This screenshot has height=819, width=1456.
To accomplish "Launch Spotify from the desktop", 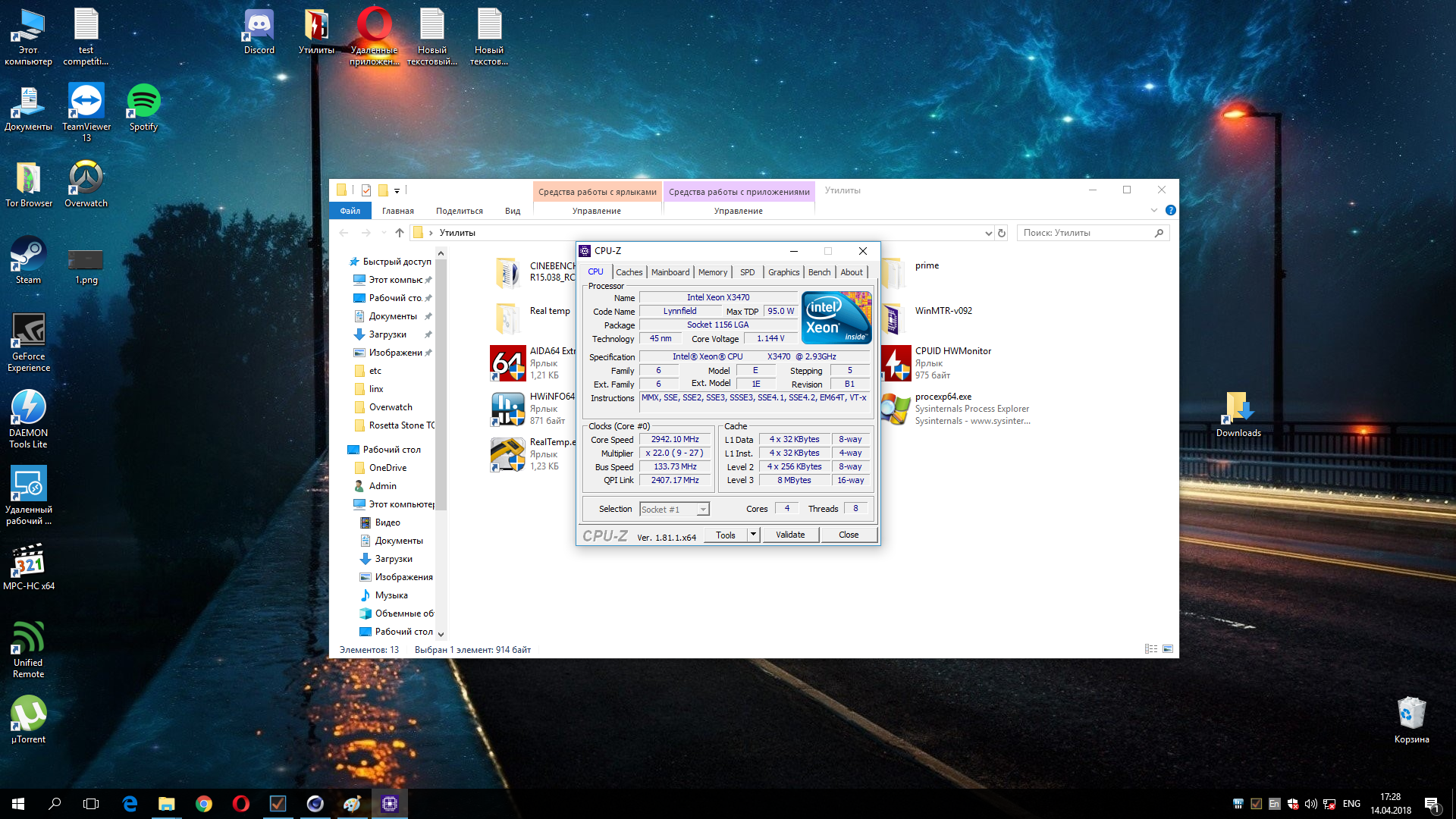I will [143, 107].
